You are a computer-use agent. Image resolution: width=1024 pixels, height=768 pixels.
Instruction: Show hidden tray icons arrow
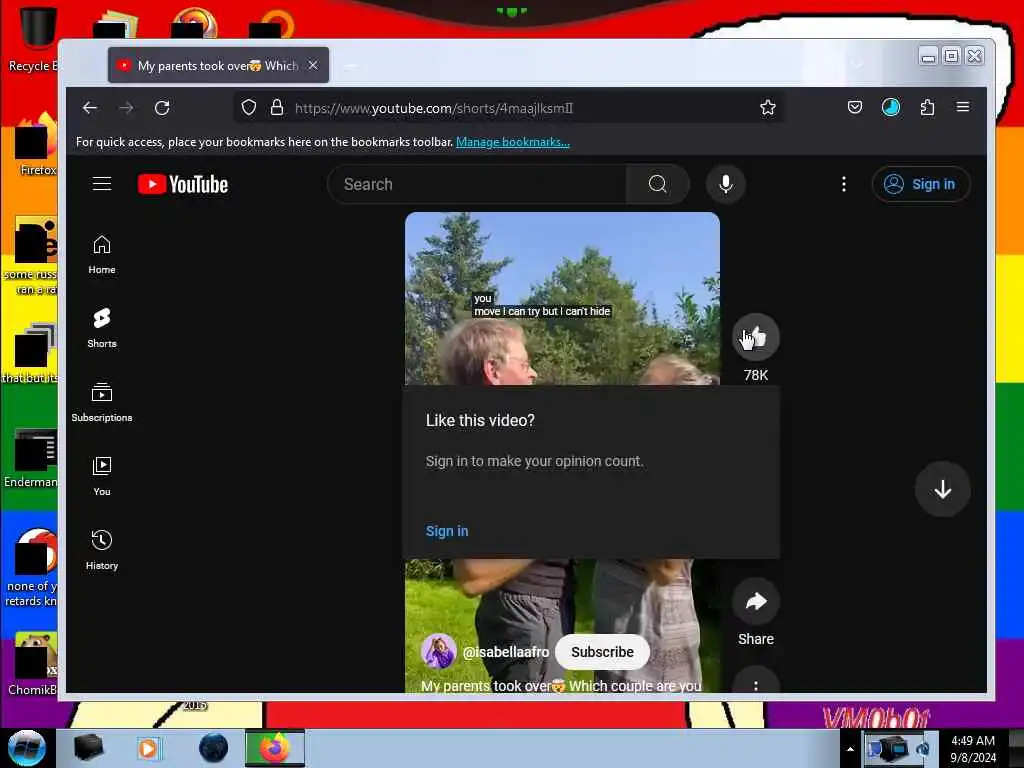coord(850,749)
